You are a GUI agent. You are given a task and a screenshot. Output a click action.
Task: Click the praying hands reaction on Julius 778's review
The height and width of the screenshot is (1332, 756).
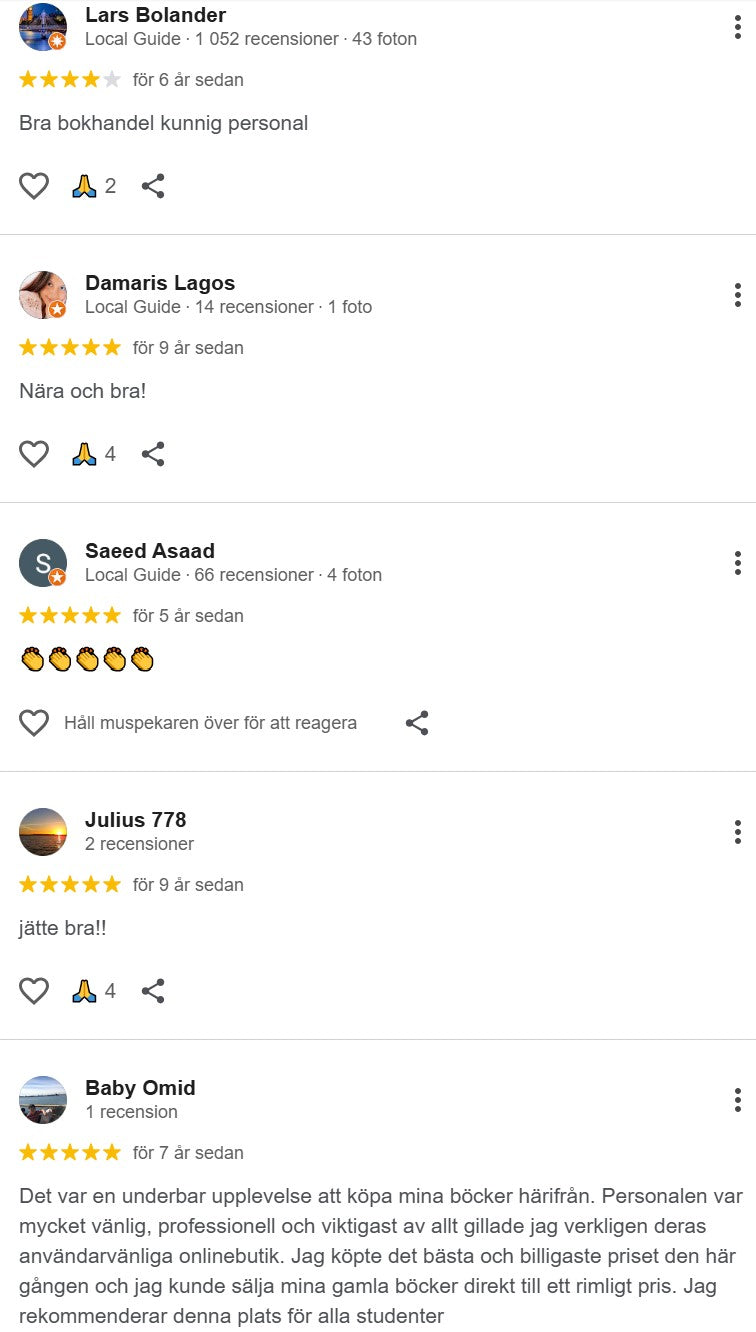pos(94,991)
